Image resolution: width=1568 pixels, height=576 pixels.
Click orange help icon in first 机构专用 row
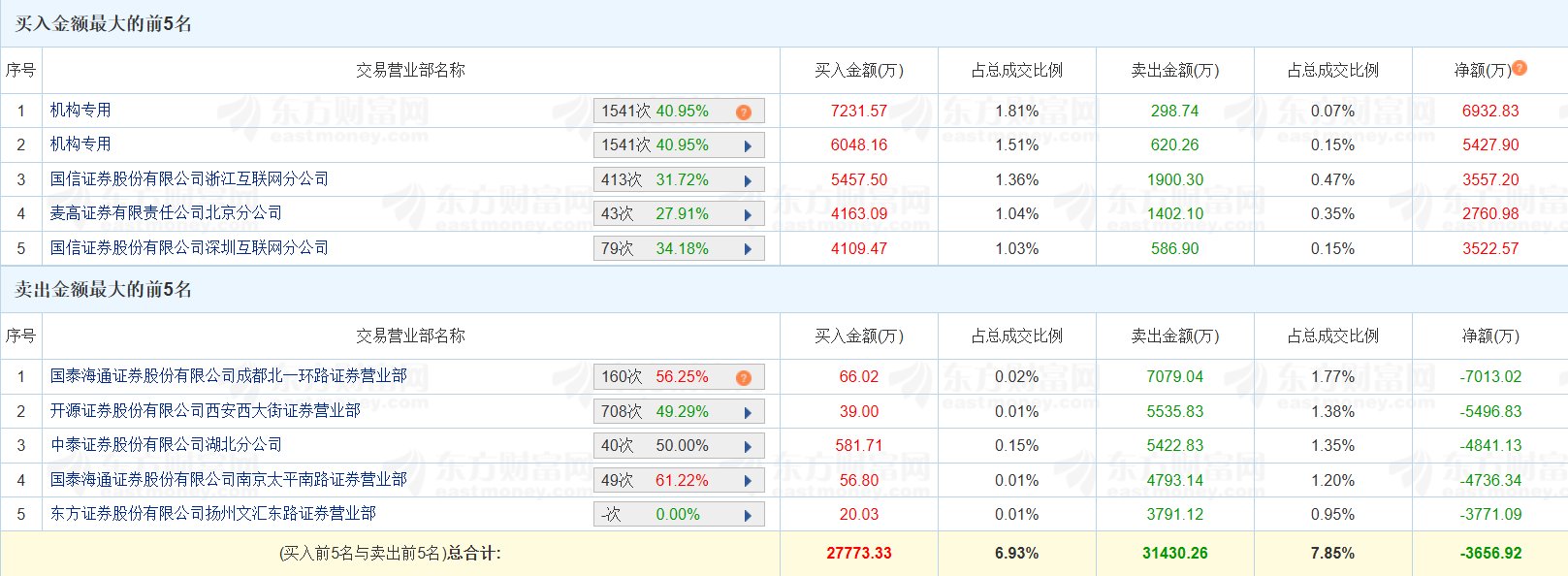point(744,112)
